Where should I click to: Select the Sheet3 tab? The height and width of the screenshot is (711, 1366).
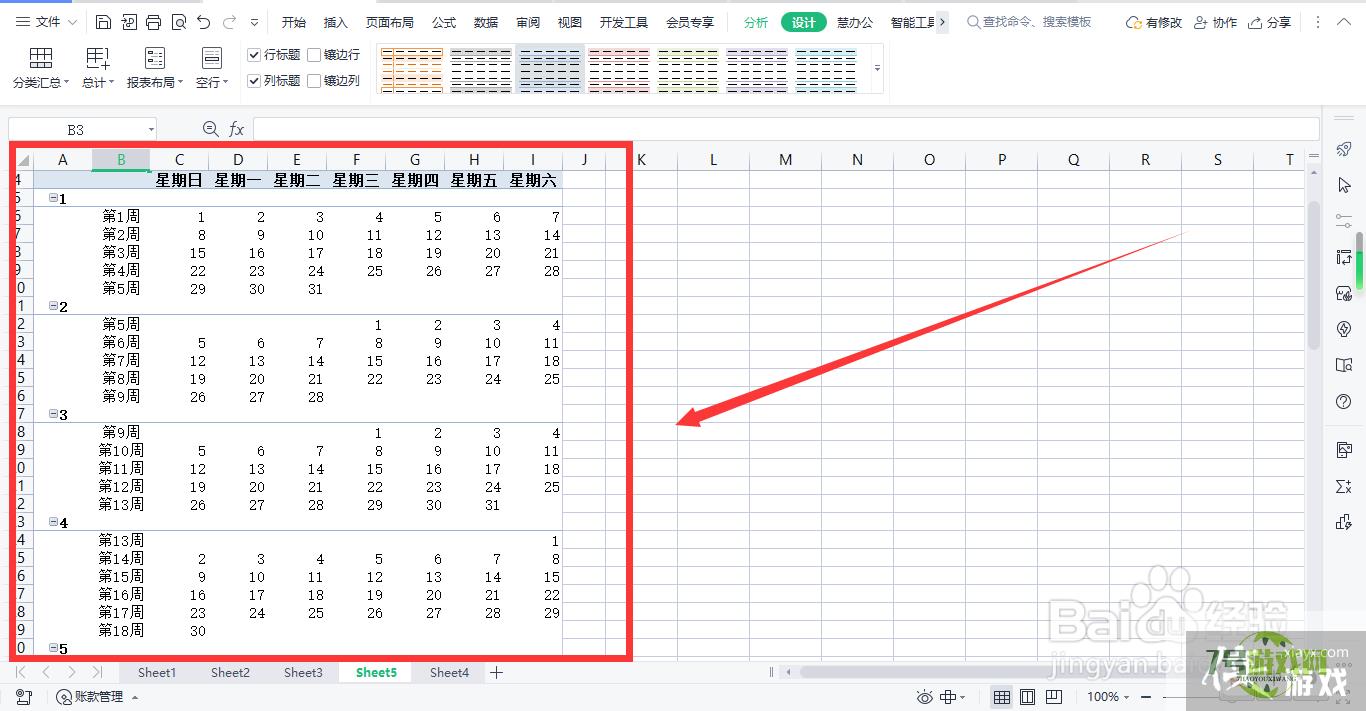(303, 673)
